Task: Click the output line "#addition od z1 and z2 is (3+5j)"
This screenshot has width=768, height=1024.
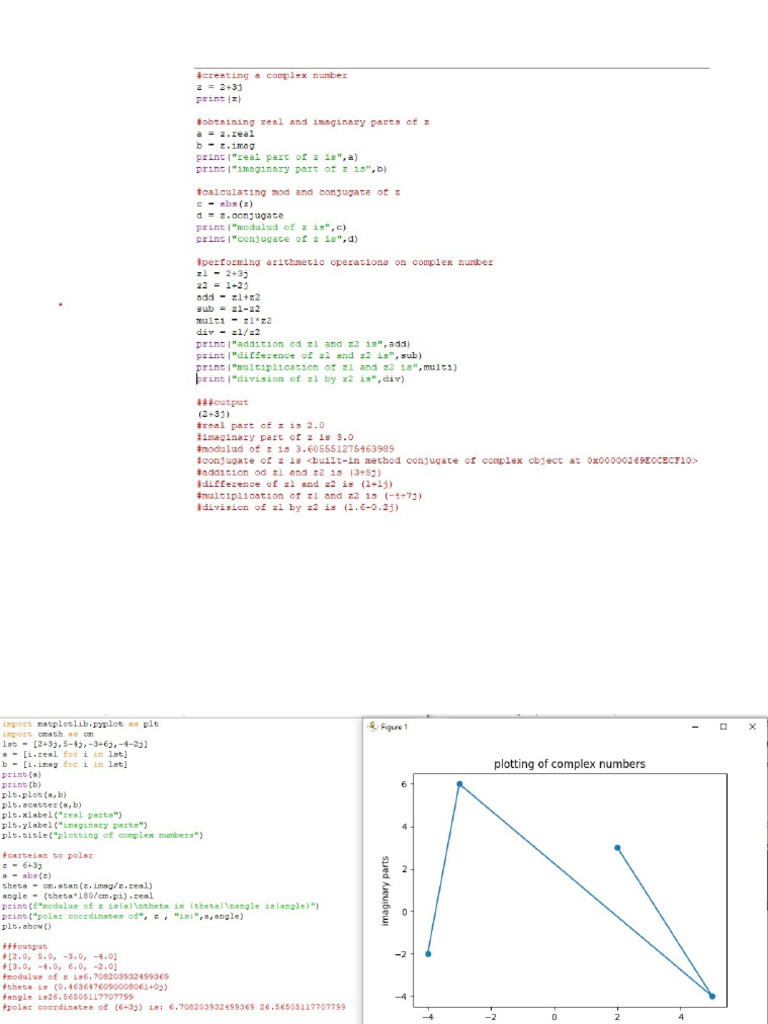Action: (289, 472)
